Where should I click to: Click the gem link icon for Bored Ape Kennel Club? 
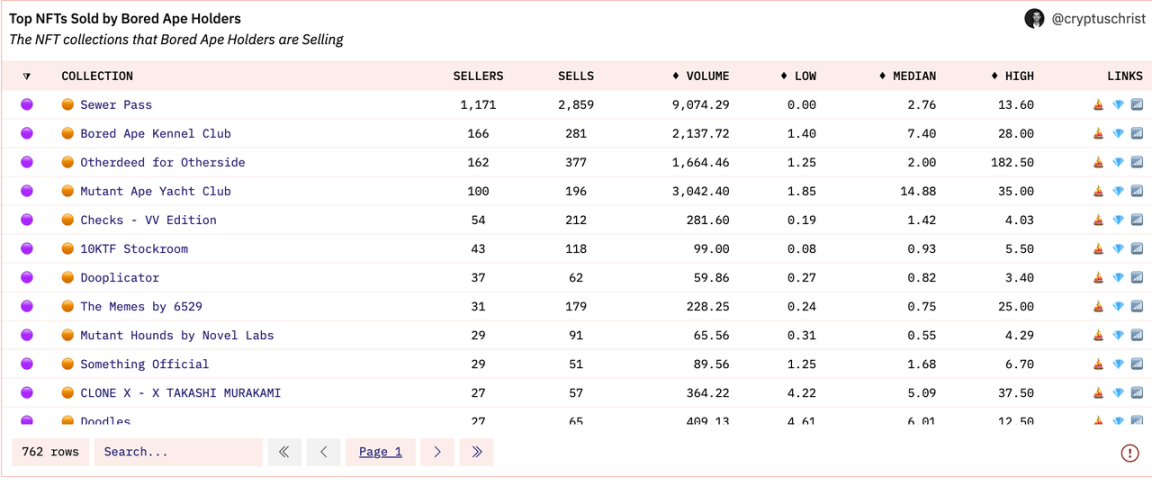coord(1118,134)
